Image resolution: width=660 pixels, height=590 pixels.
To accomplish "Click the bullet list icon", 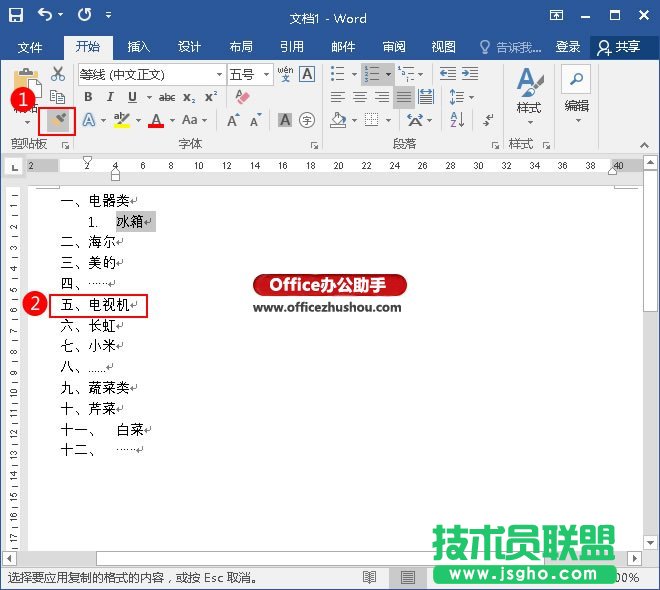I will [338, 74].
